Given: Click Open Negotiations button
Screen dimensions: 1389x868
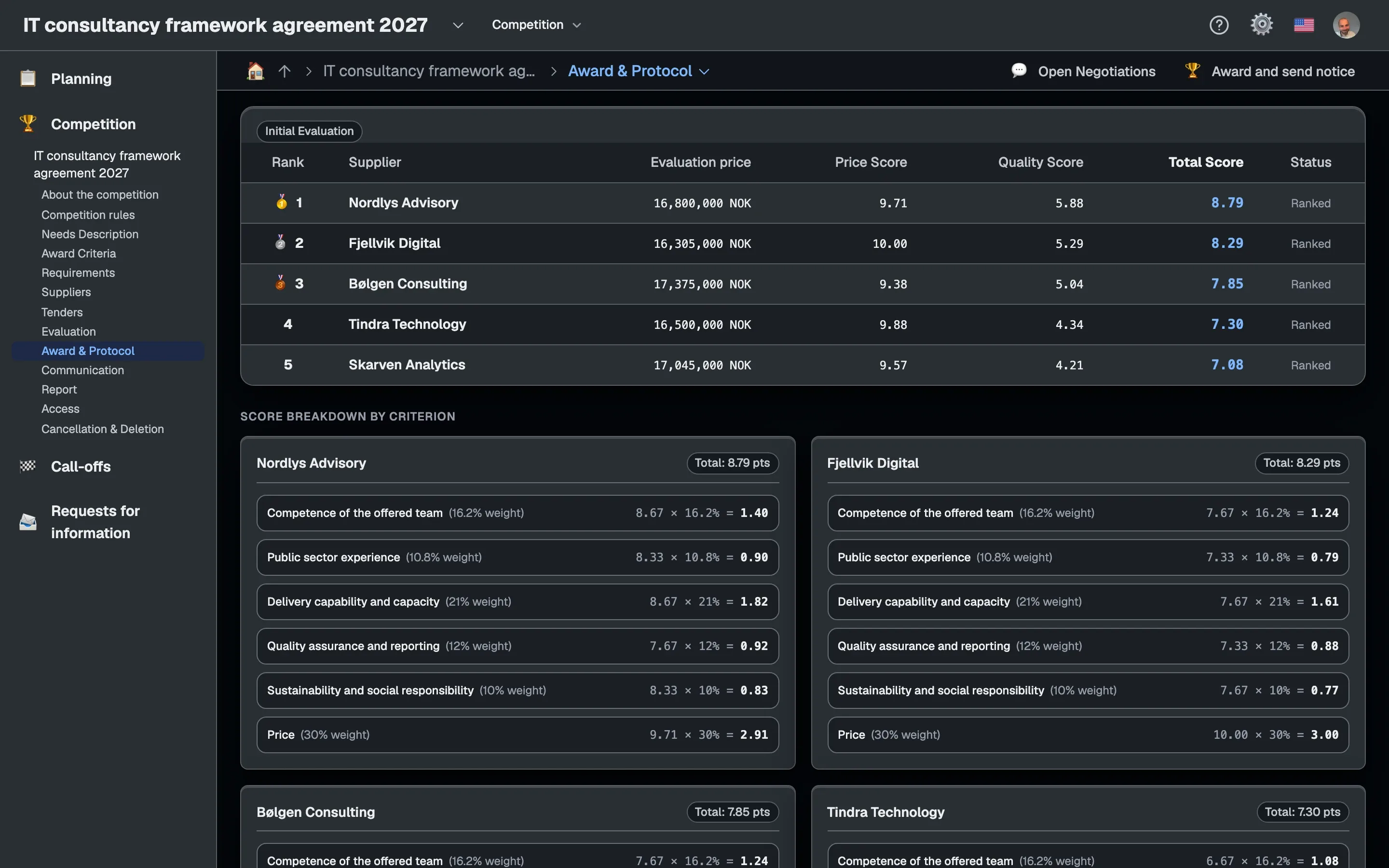Looking at the screenshot, I should point(1083,71).
